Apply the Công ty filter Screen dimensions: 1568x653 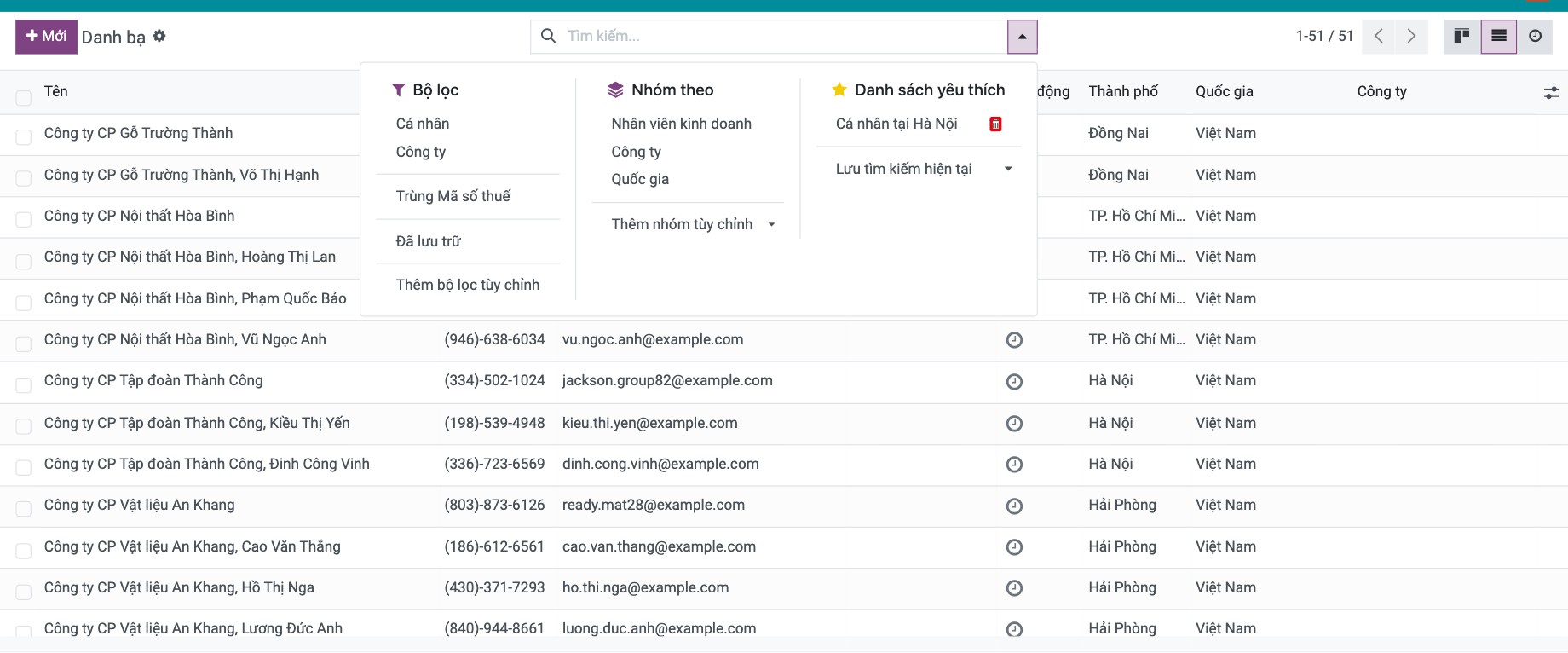[x=421, y=152]
